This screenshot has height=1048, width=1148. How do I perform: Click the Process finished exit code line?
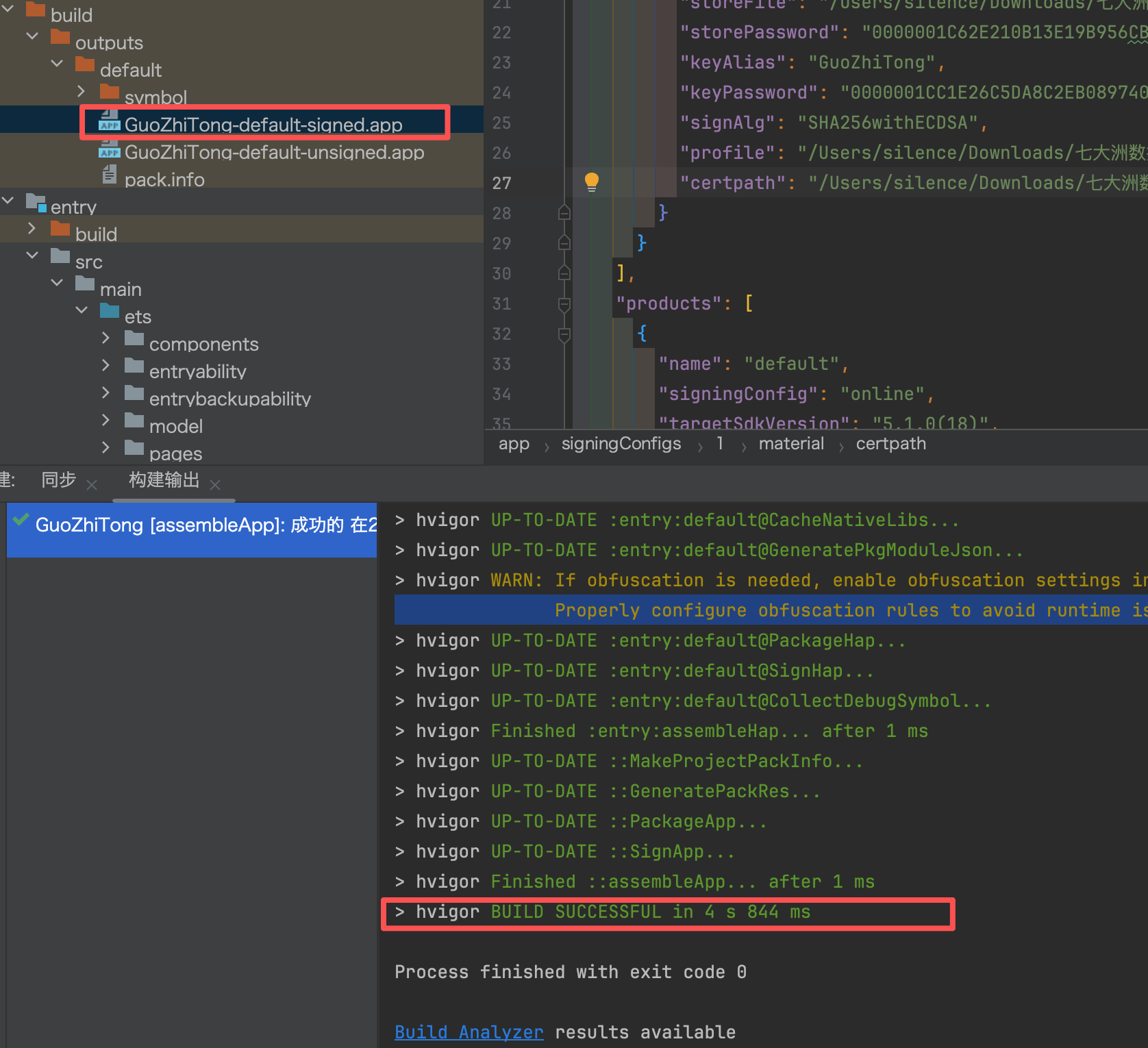tap(571, 972)
